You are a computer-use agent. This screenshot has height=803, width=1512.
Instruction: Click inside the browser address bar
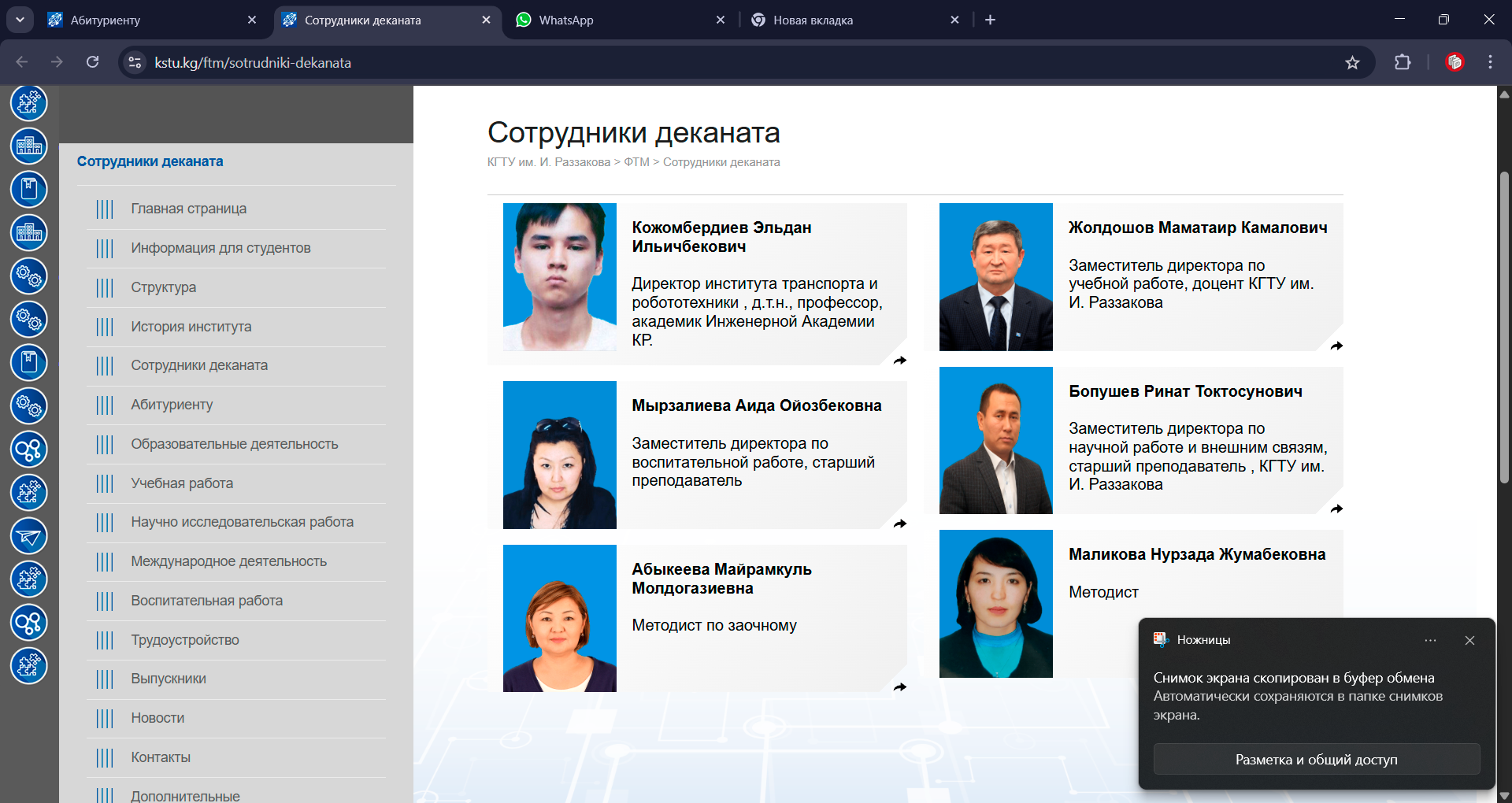[394, 62]
